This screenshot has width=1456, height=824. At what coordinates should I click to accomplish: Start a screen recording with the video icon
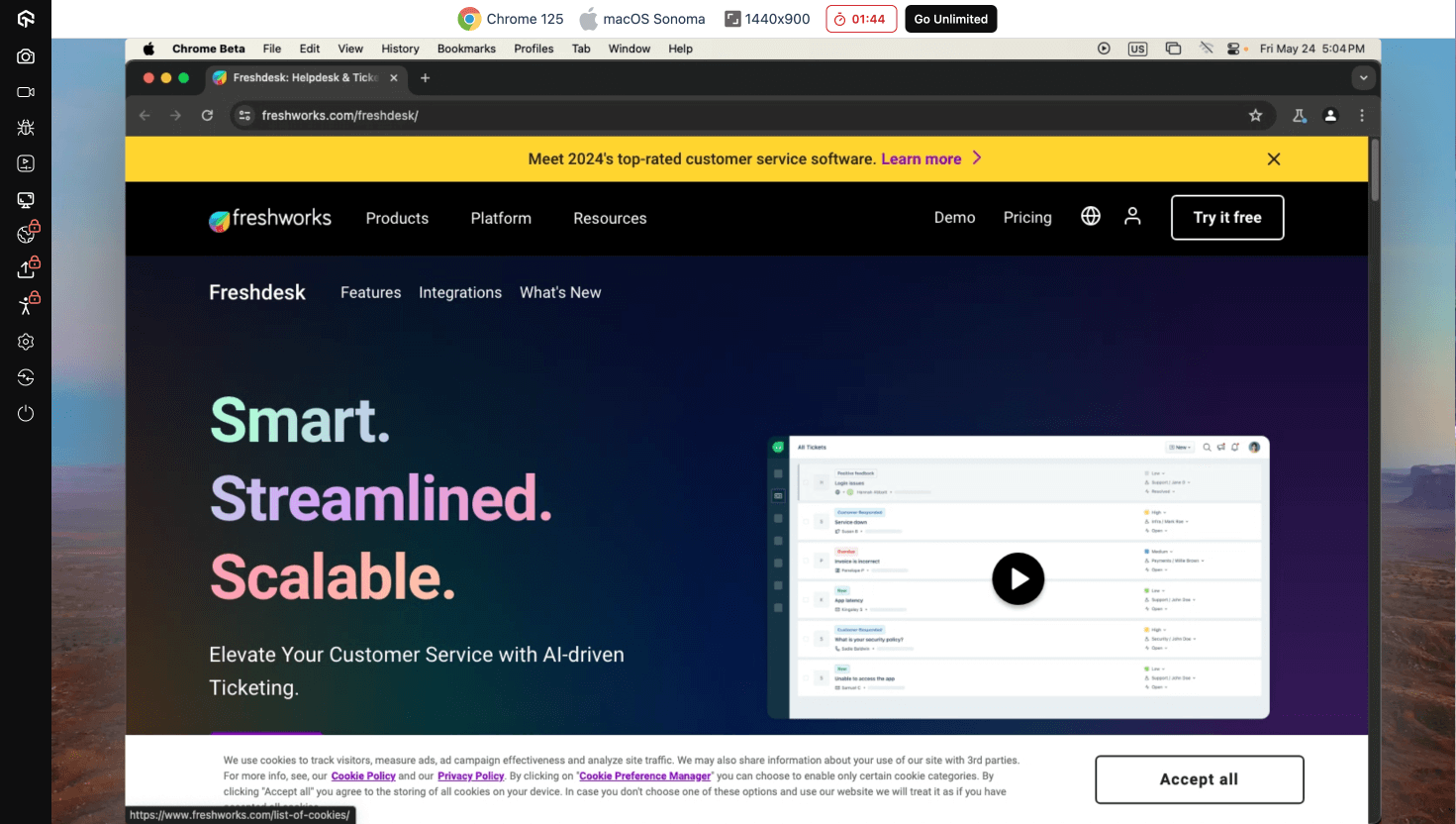26,91
